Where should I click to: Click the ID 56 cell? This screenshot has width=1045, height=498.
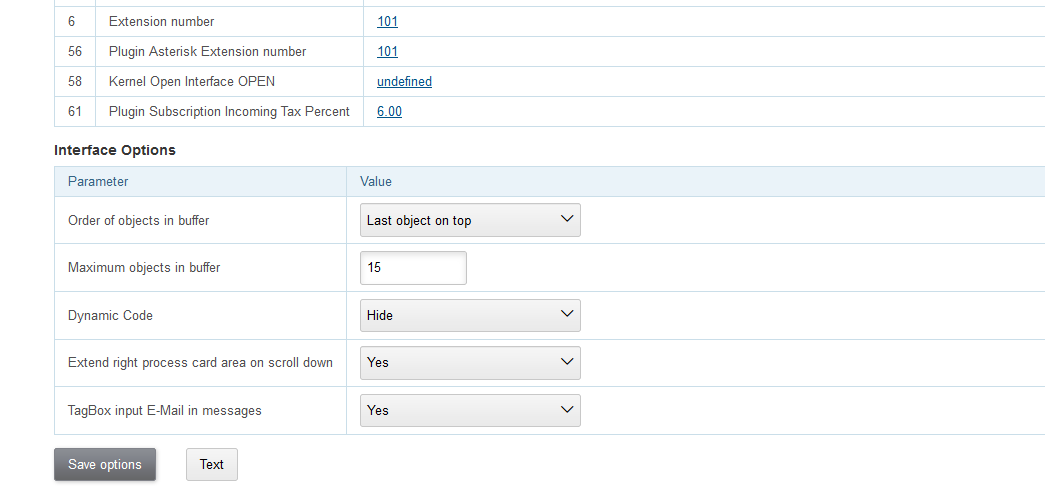coord(75,51)
